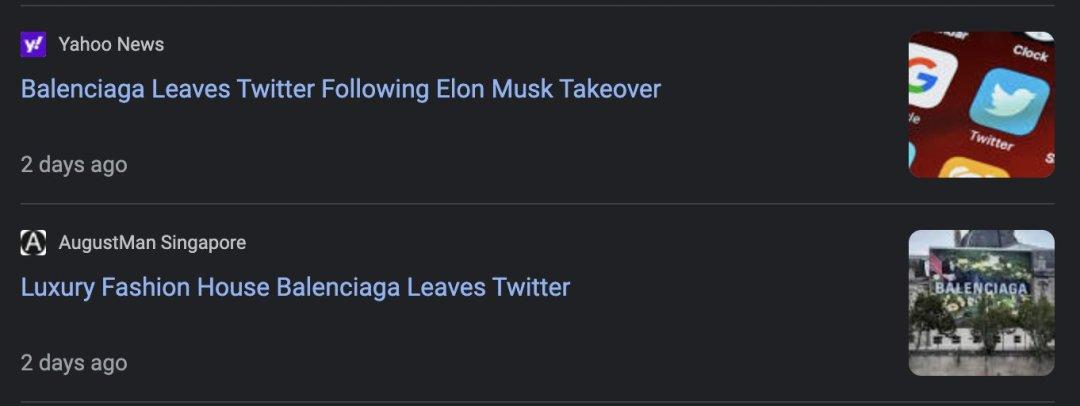The height and width of the screenshot is (406, 1080).
Task: Click the "Yahoo News" source name
Action: 111,44
